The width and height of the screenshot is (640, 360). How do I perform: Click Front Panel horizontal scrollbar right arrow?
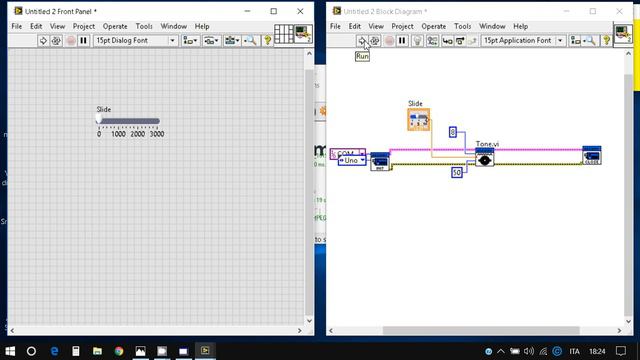click(300, 331)
